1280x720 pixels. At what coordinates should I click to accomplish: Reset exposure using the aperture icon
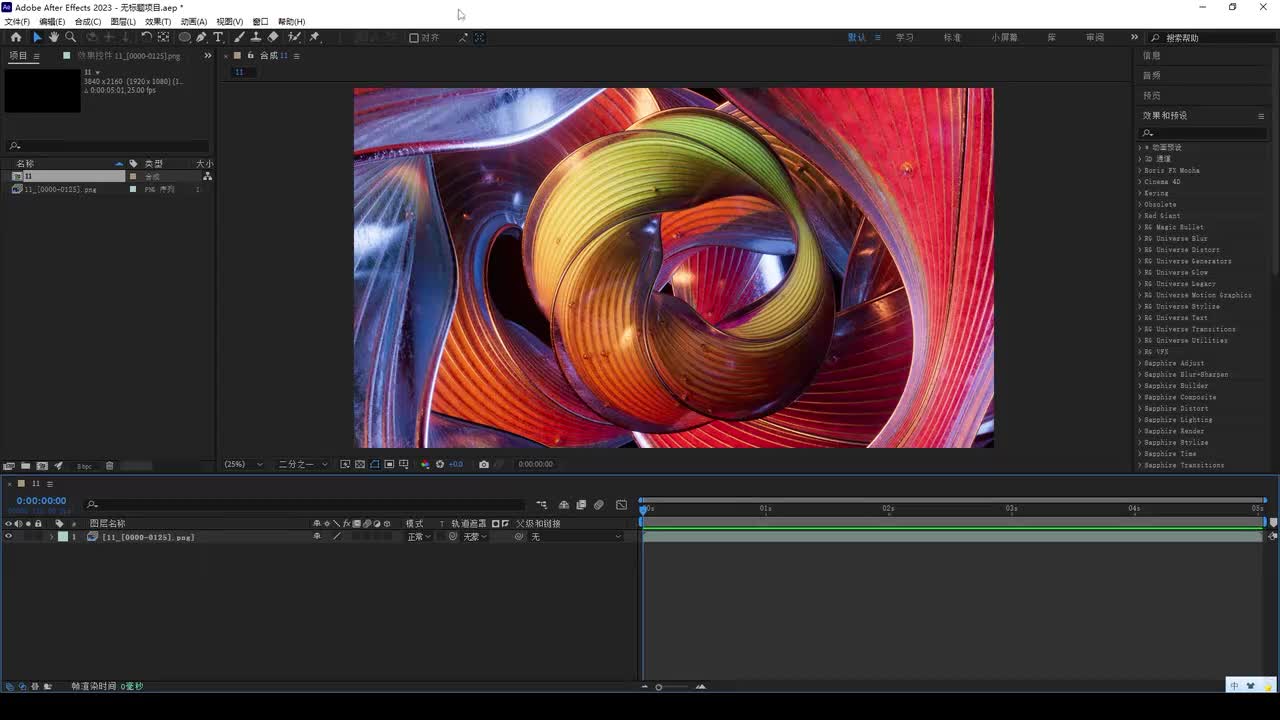440,464
